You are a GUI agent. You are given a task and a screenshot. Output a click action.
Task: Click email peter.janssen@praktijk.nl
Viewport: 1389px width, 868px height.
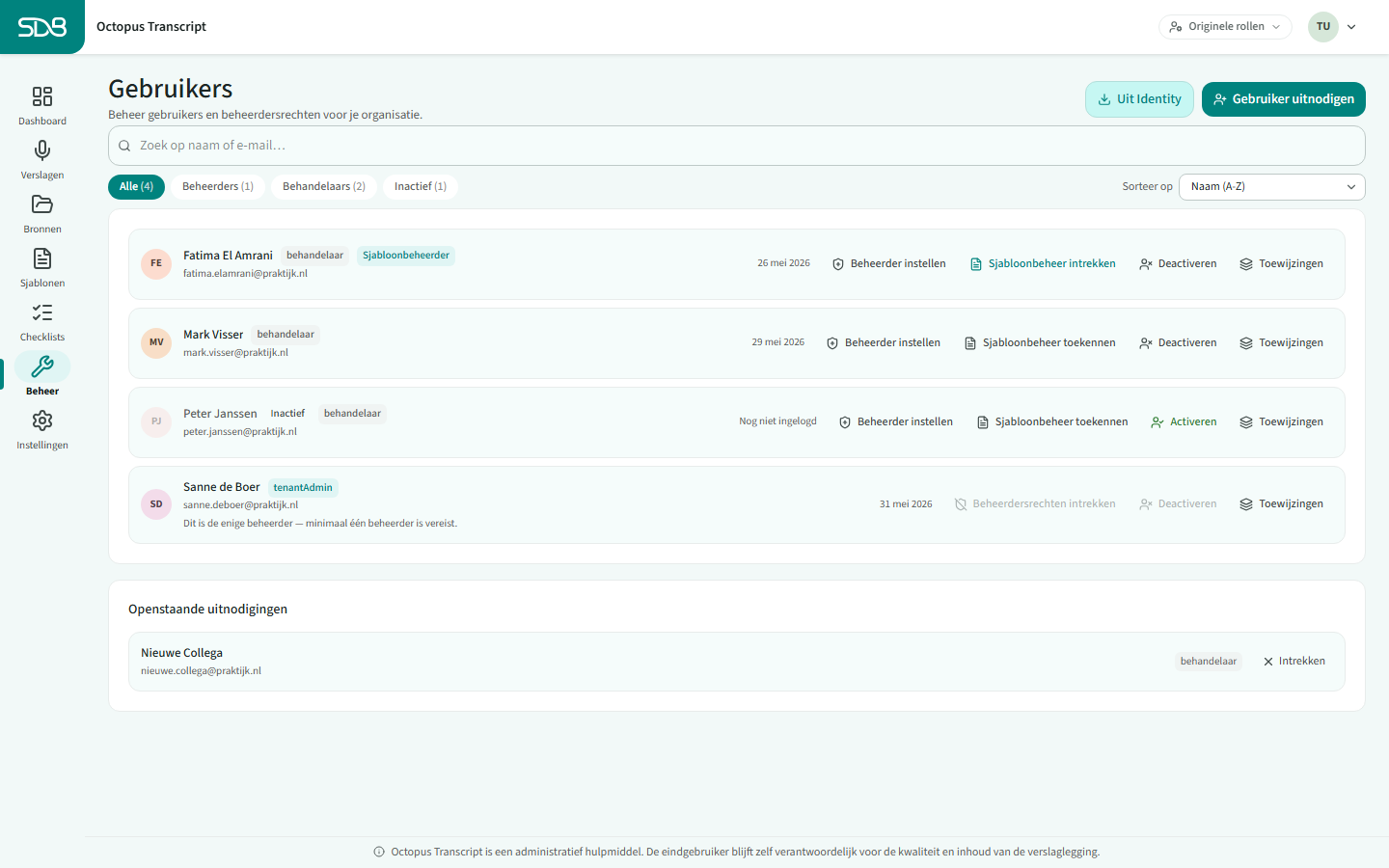[x=240, y=432]
